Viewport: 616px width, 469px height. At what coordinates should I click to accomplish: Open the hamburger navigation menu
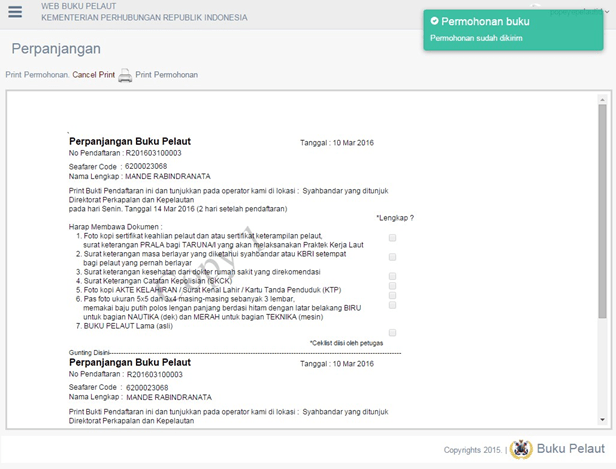point(15,12)
